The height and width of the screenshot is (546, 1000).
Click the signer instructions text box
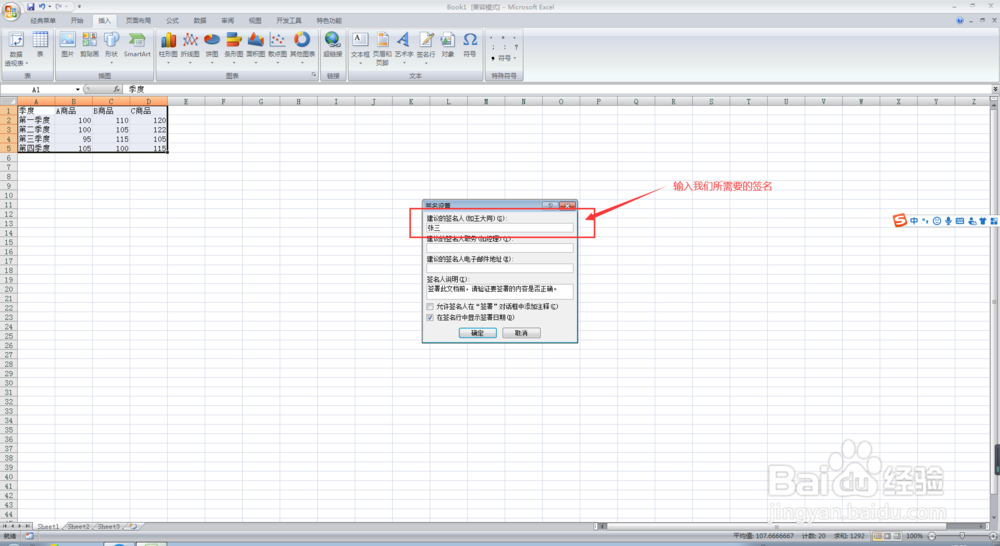pyautogui.click(x=500, y=291)
